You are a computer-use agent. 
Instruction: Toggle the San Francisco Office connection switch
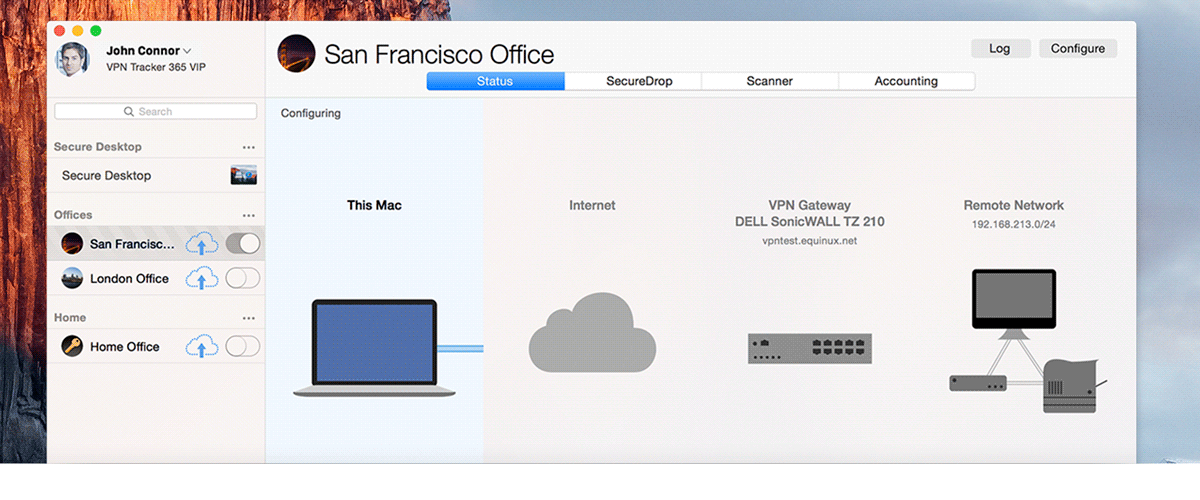[x=243, y=244]
